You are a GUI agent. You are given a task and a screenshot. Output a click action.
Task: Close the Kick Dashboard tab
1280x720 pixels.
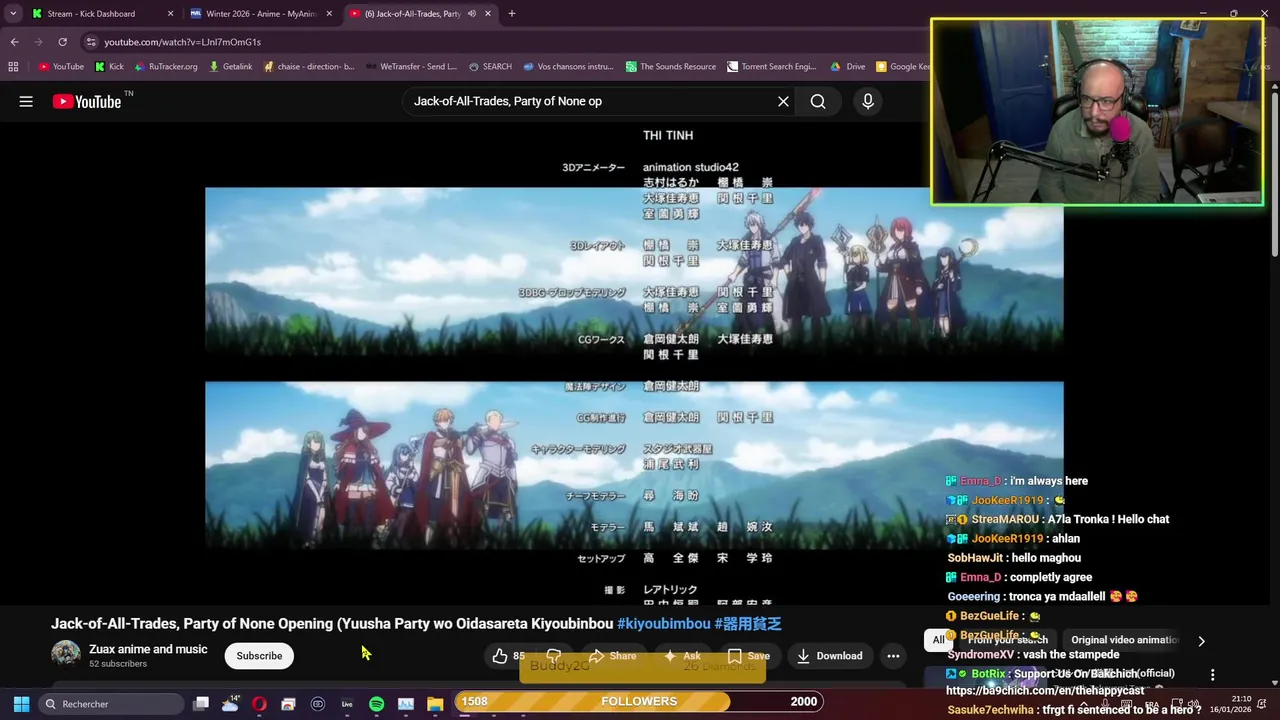(170, 14)
